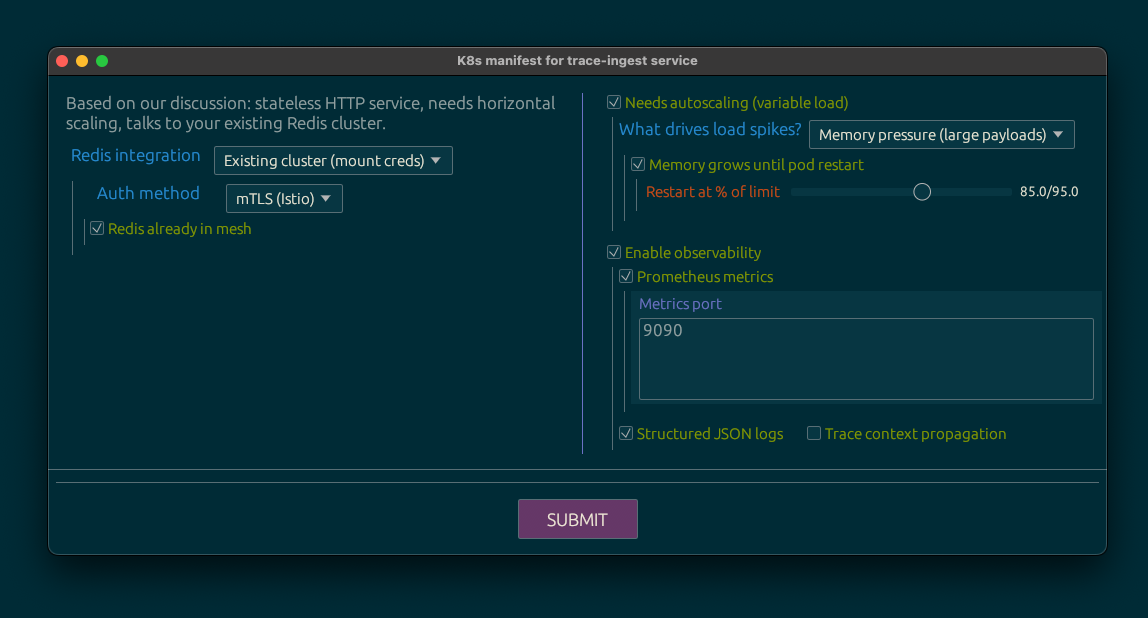Uncheck Prometheus metrics option
1148x618 pixels.
(x=626, y=277)
